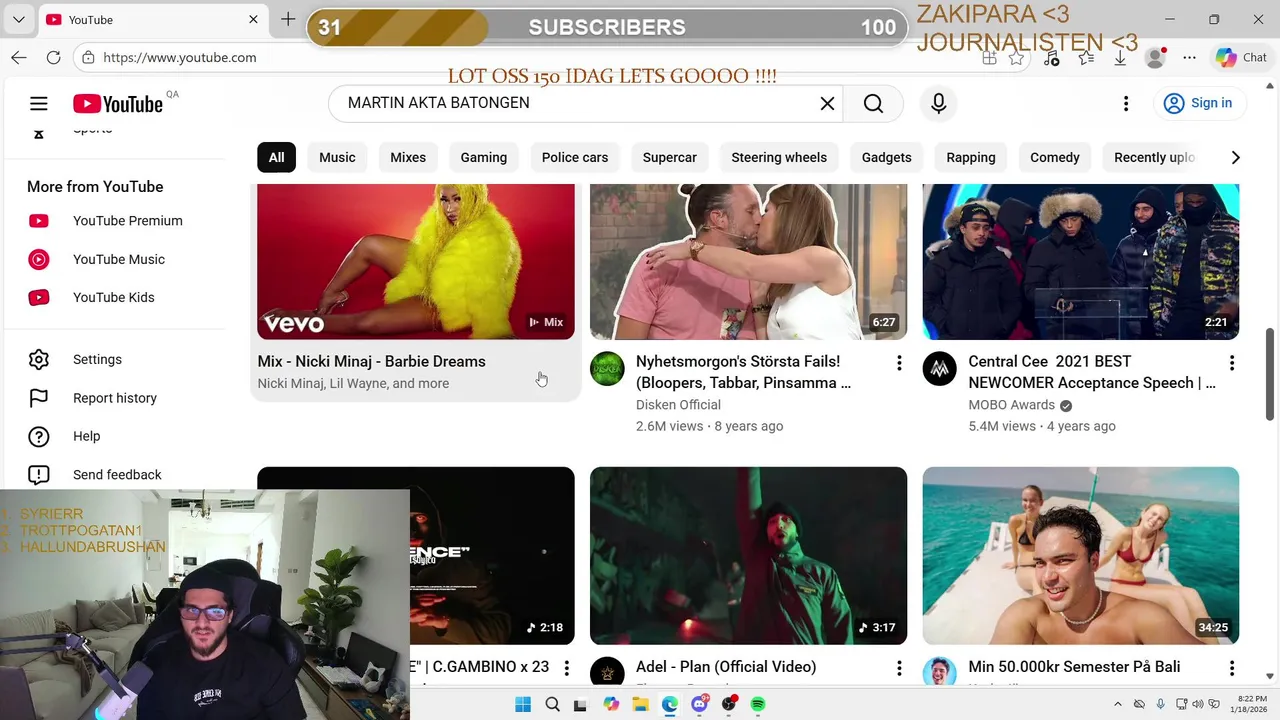
Task: Open YouTube Premium from sidebar
Action: pyautogui.click(x=116, y=221)
